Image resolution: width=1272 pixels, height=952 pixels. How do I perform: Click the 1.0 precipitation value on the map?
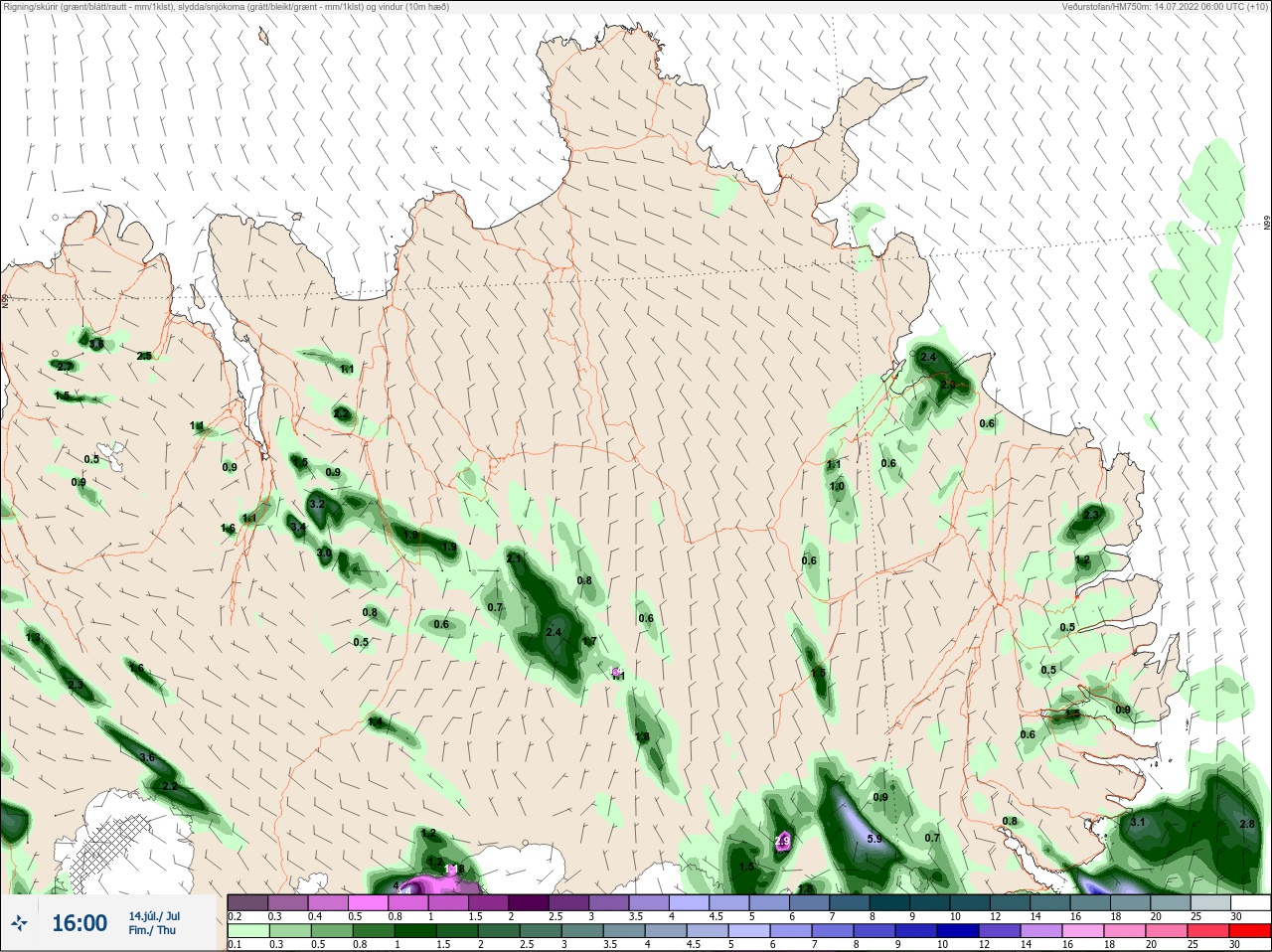[x=837, y=486]
